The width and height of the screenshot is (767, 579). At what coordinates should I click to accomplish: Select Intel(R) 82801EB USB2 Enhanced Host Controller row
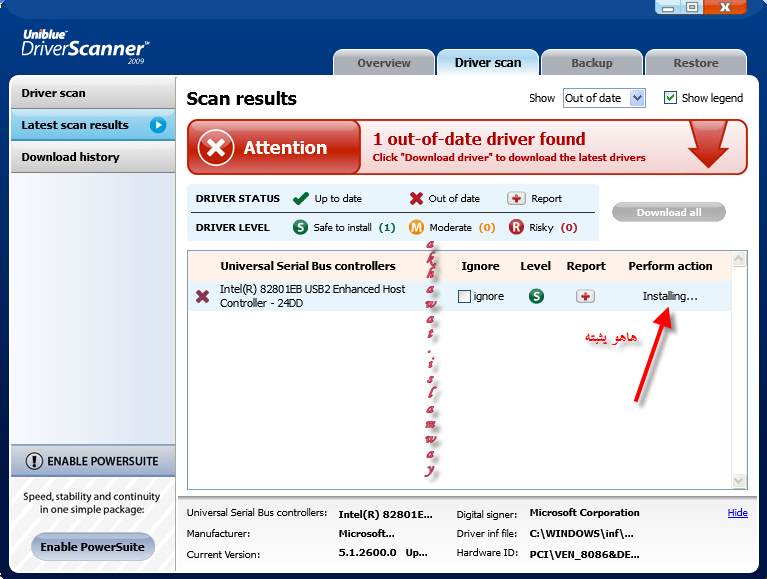point(460,296)
